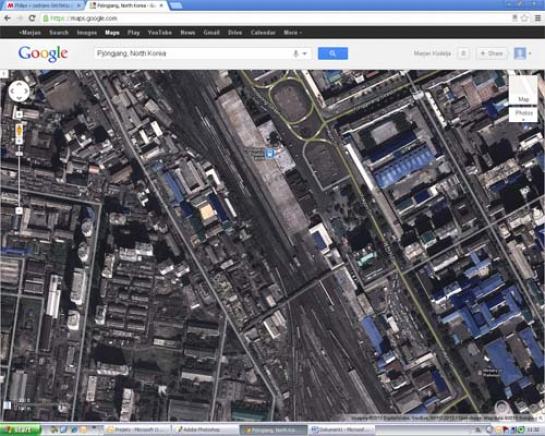This screenshot has height=436, width=545.
Task: Open the notifications counter box
Action: [x=463, y=54]
